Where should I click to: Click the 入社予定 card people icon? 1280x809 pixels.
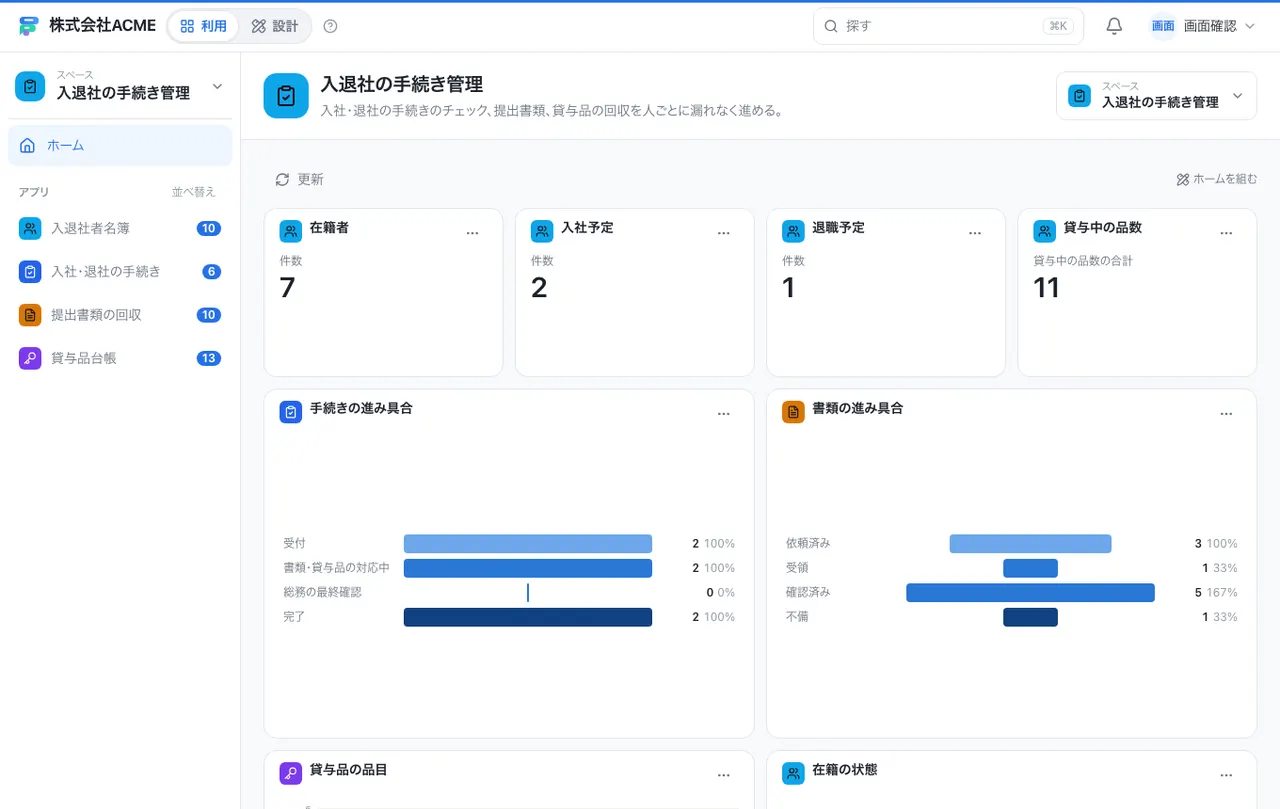[542, 232]
